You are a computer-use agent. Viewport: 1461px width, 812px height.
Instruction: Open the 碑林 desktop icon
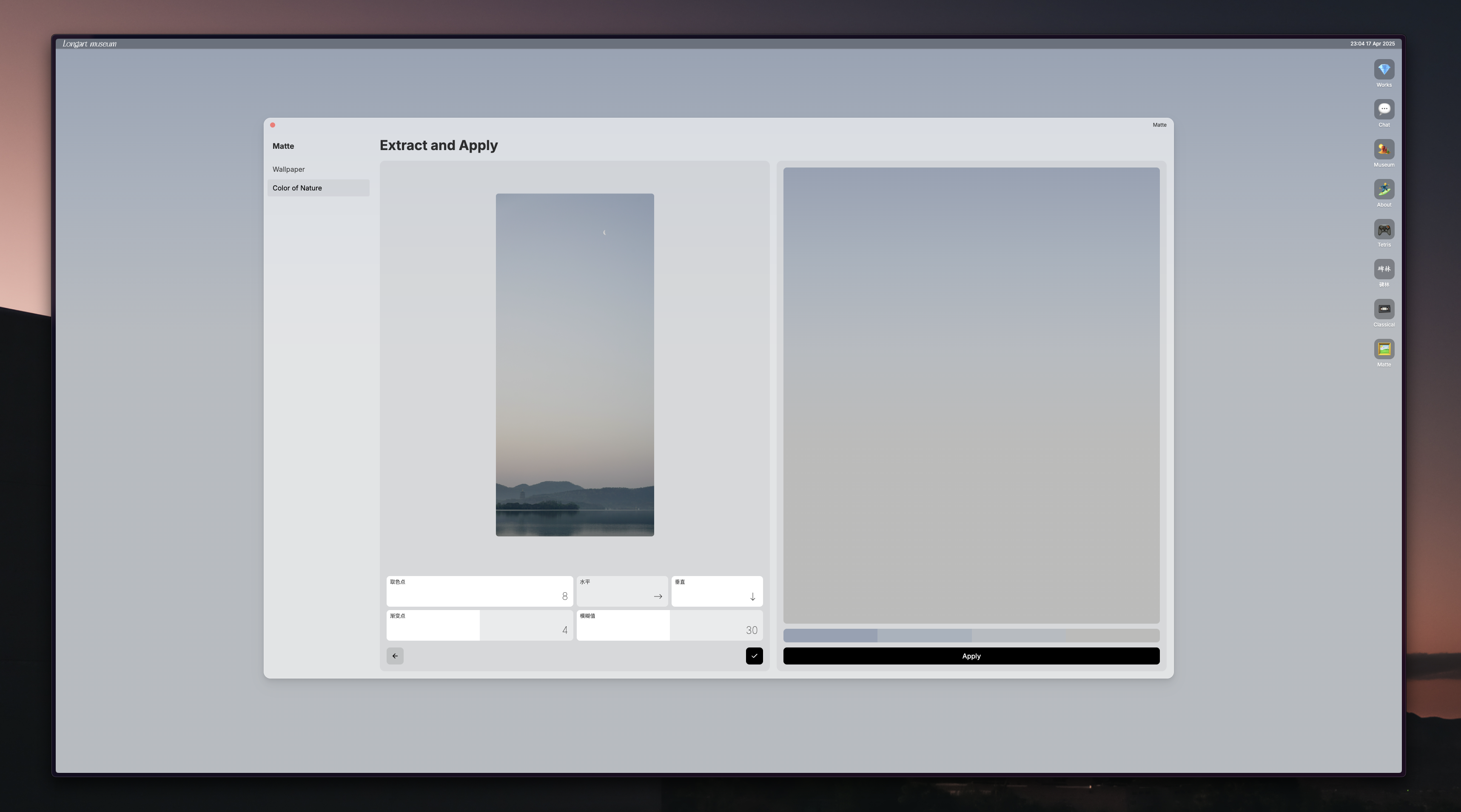click(1384, 270)
